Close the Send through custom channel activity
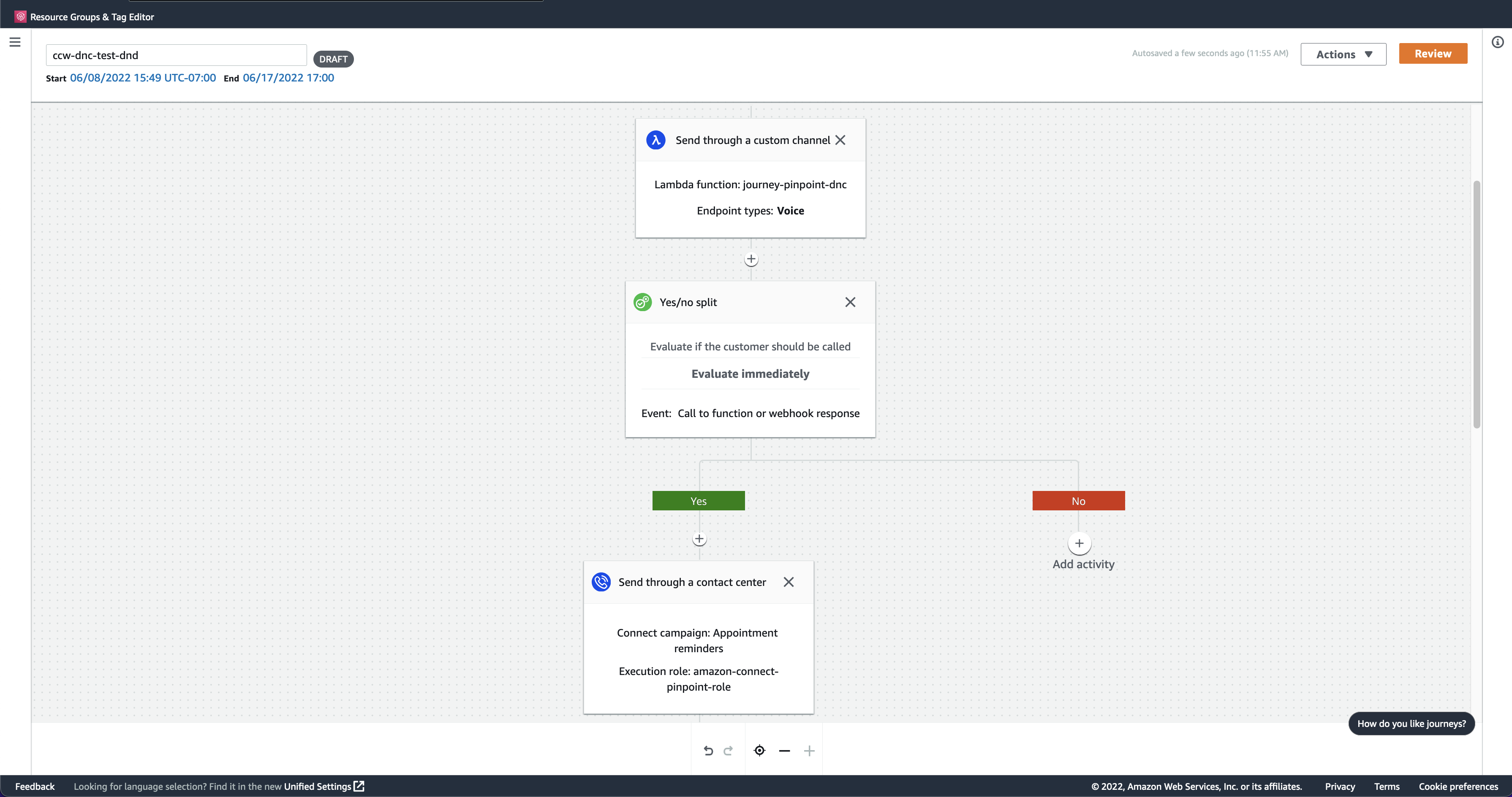The height and width of the screenshot is (797, 1512). (x=840, y=139)
